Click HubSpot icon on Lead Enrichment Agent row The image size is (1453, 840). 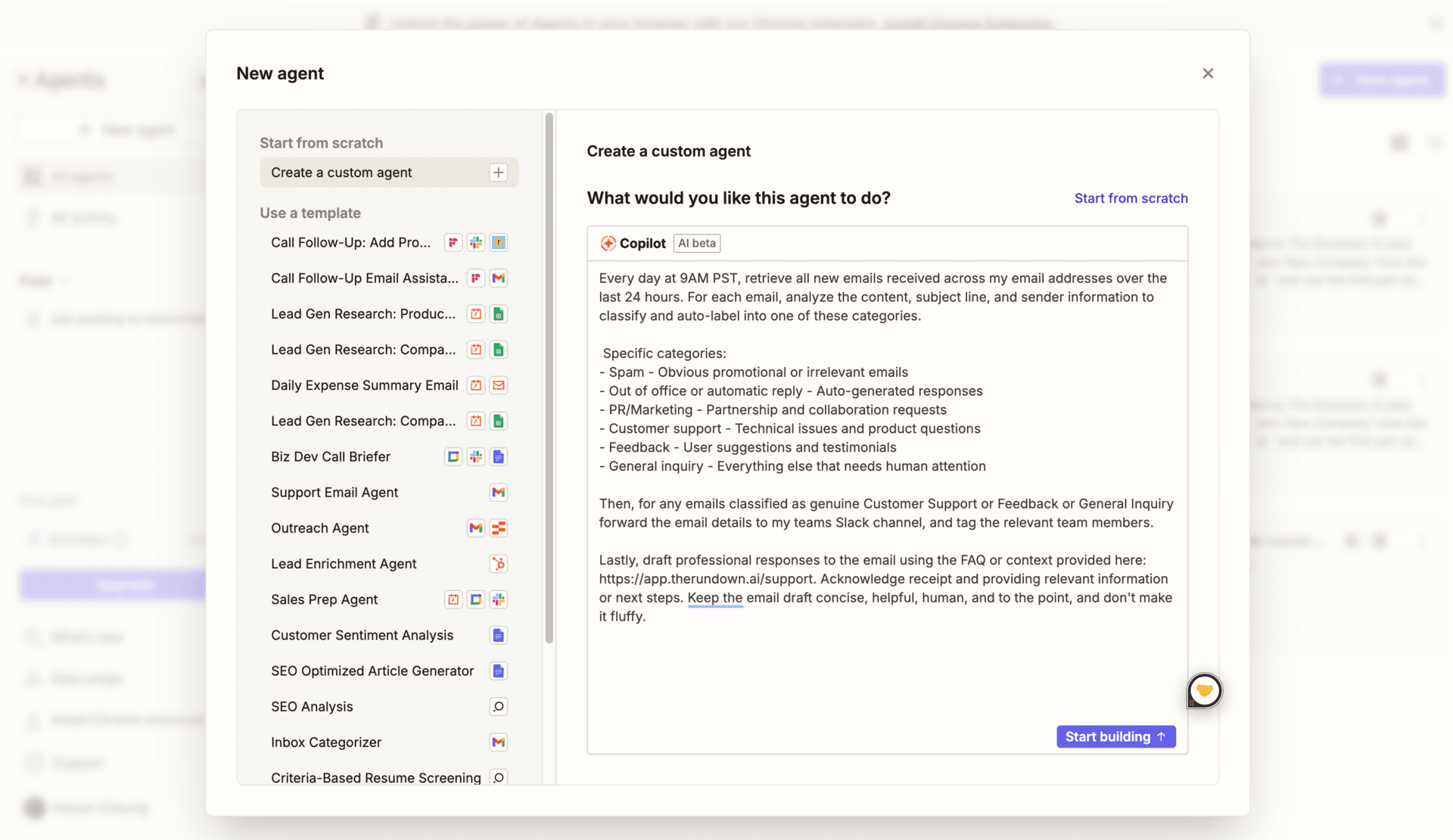pos(498,564)
